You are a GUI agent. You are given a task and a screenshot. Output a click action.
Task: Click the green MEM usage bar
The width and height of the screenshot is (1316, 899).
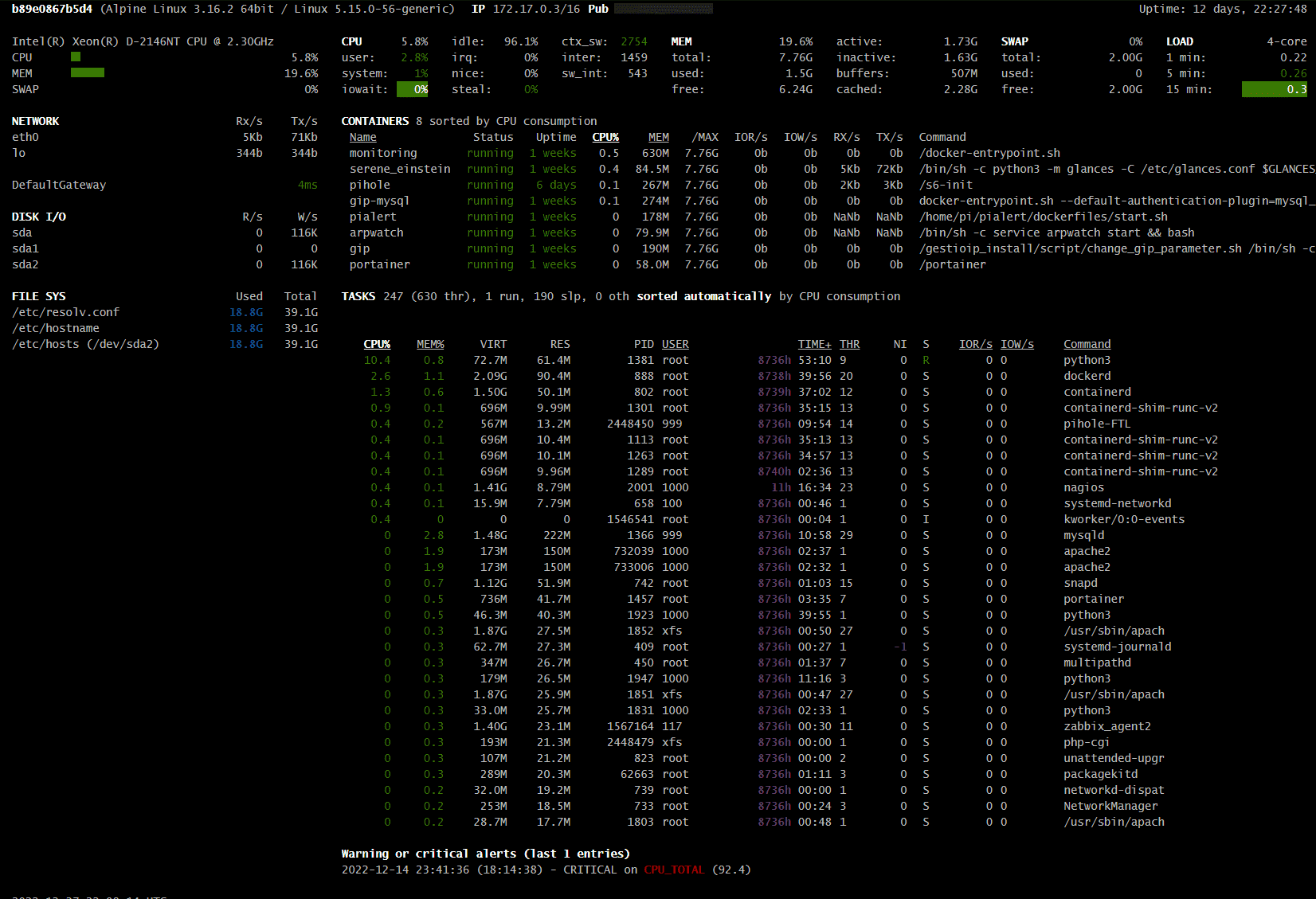point(88,73)
